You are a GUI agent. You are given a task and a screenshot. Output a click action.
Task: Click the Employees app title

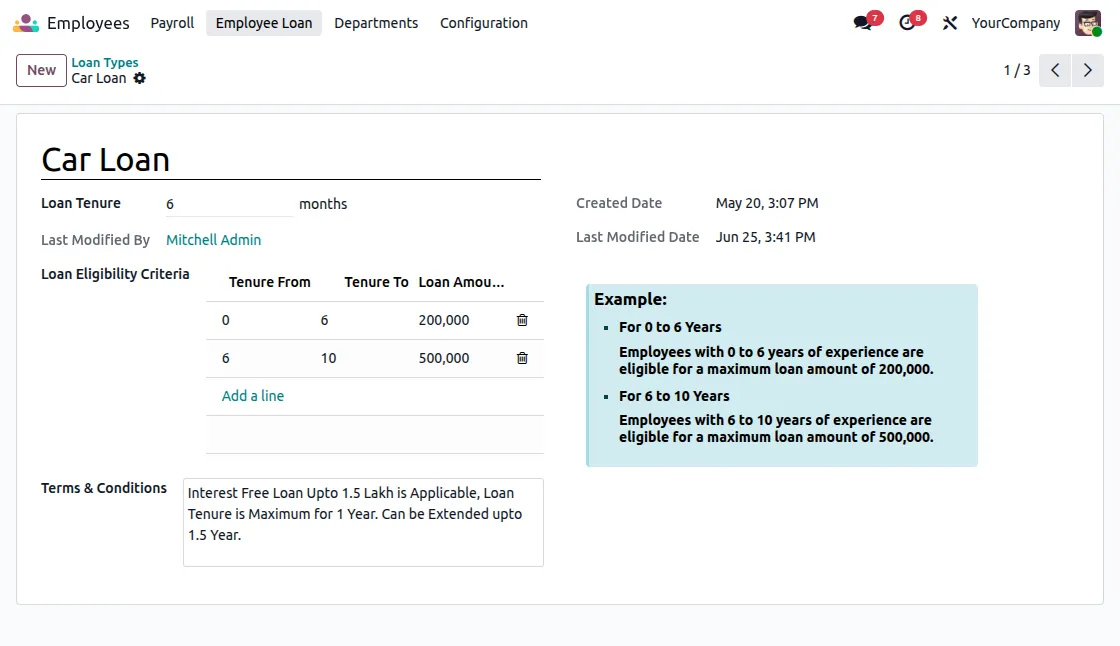[x=88, y=23]
